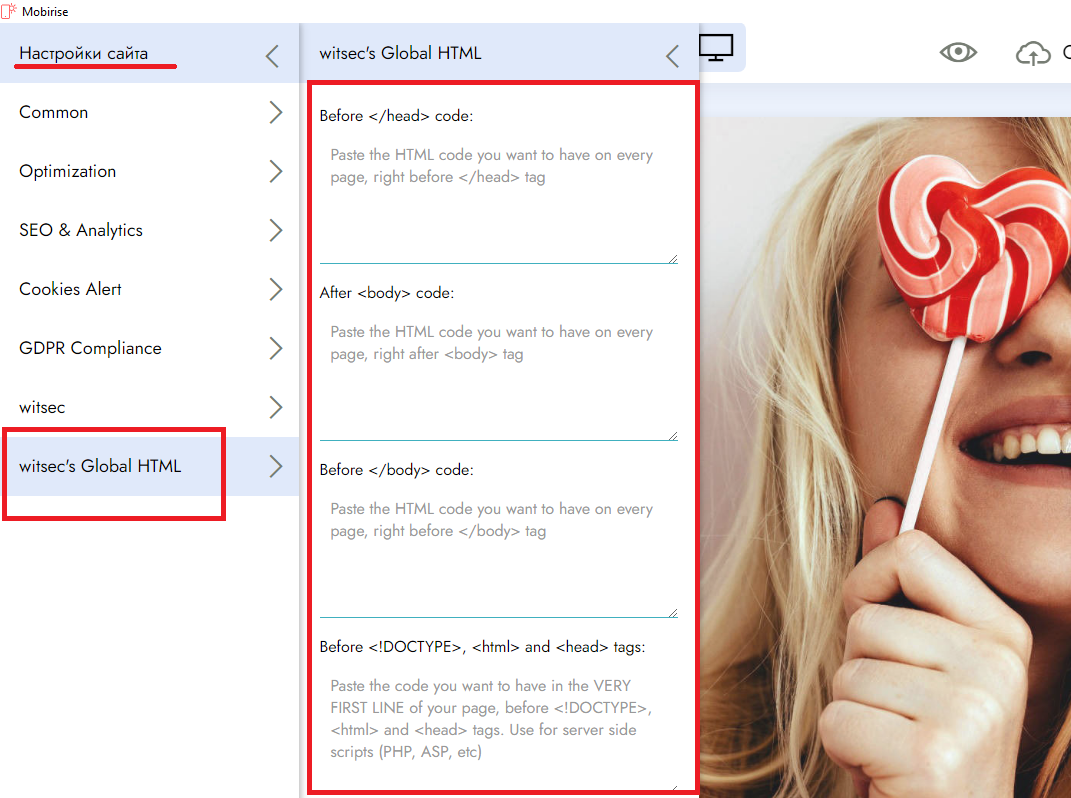Focus the After <body> code textarea

click(499, 378)
